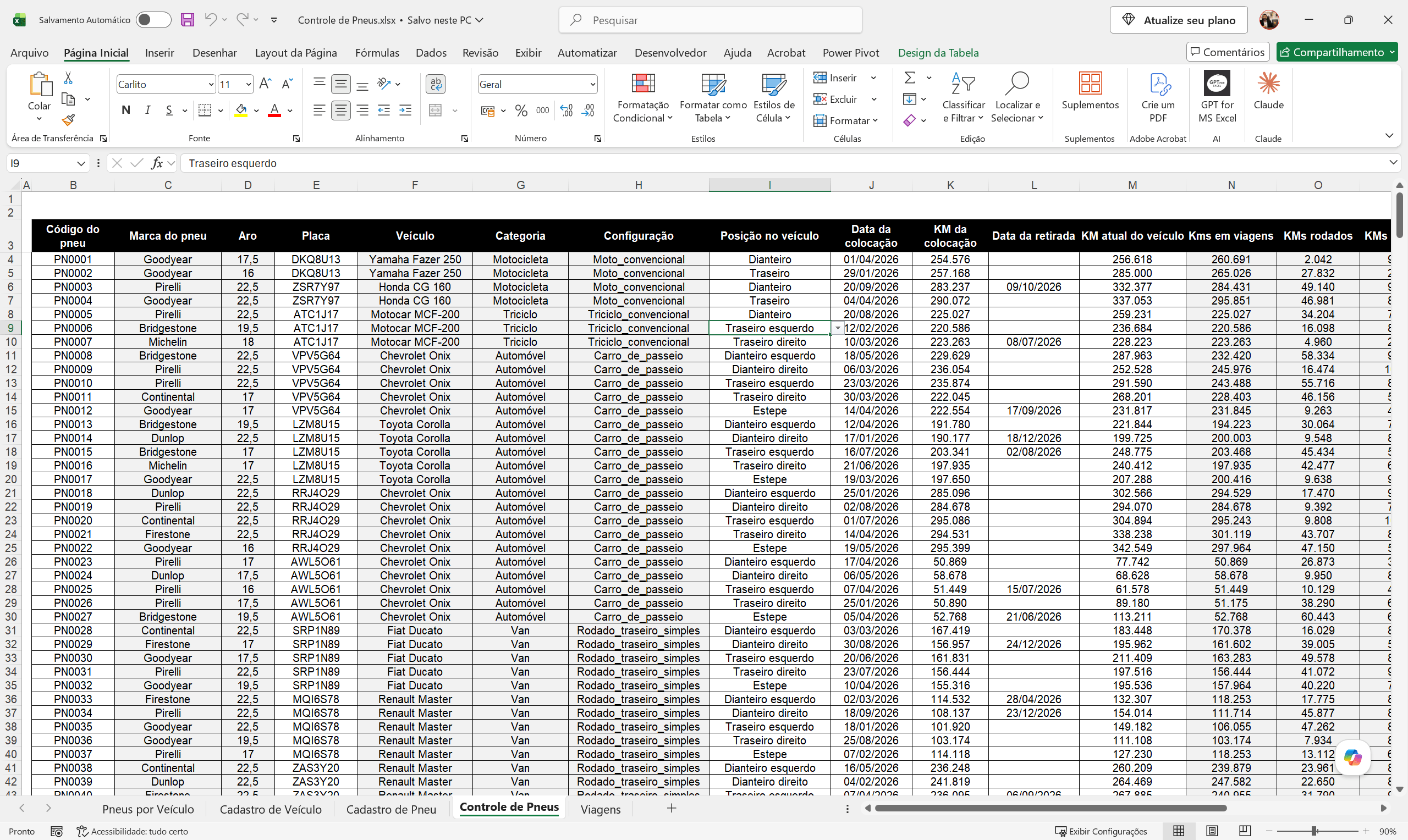The width and height of the screenshot is (1408, 840).
Task: Open the number format Geral dropdown
Action: 592,84
